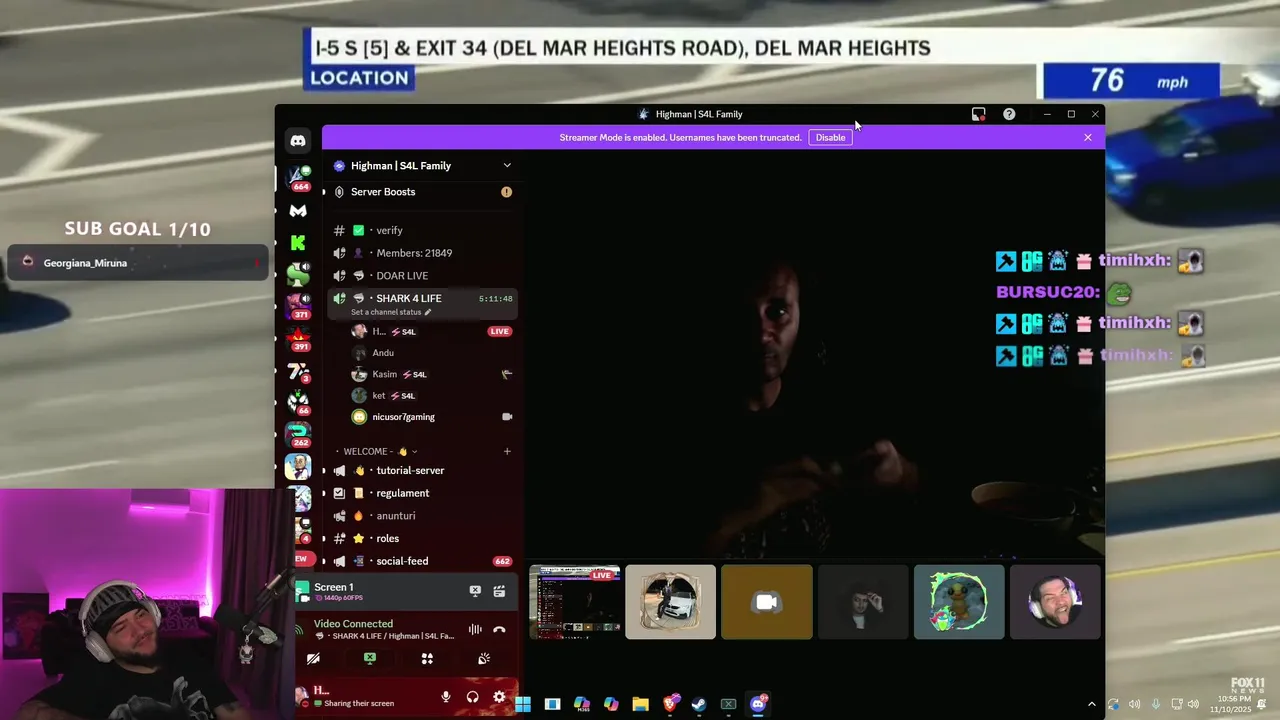Open Task View on the taskbar
The width and height of the screenshot is (1280, 720).
[x=552, y=704]
